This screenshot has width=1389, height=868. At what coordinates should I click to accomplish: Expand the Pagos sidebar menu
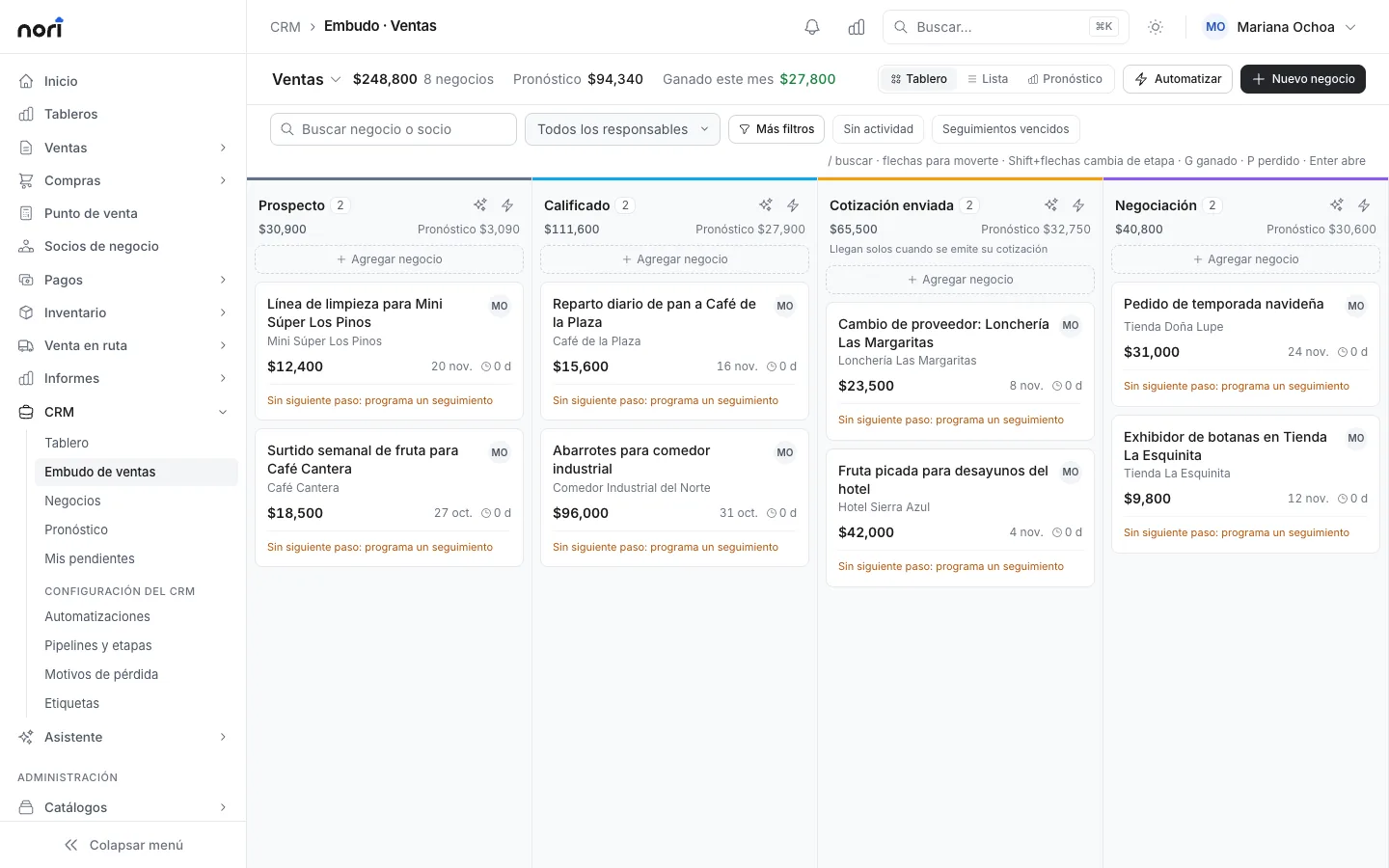223,280
